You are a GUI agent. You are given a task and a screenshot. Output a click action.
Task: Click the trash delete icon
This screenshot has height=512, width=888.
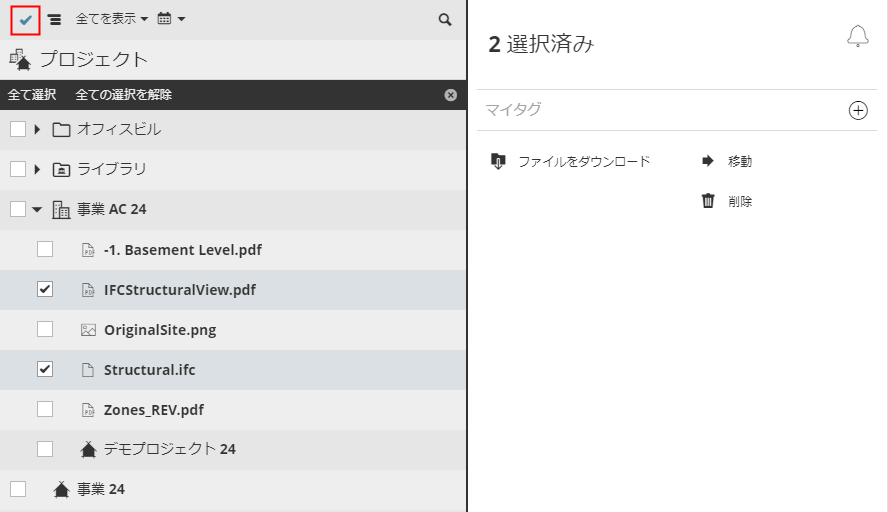click(708, 201)
